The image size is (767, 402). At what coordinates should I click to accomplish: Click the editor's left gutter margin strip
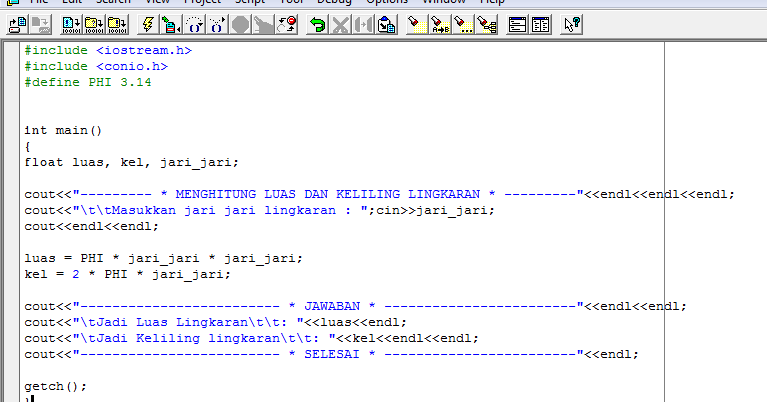pos(11,222)
